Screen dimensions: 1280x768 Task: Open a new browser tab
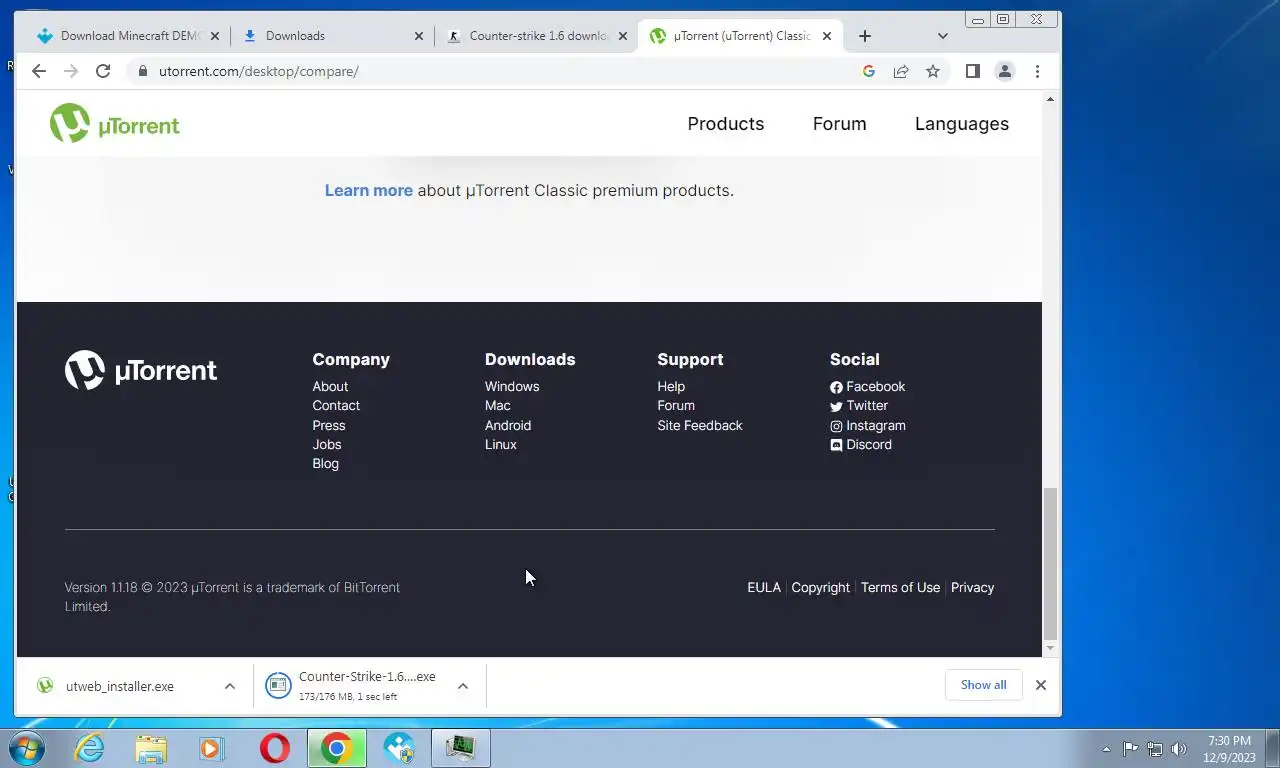coord(865,36)
